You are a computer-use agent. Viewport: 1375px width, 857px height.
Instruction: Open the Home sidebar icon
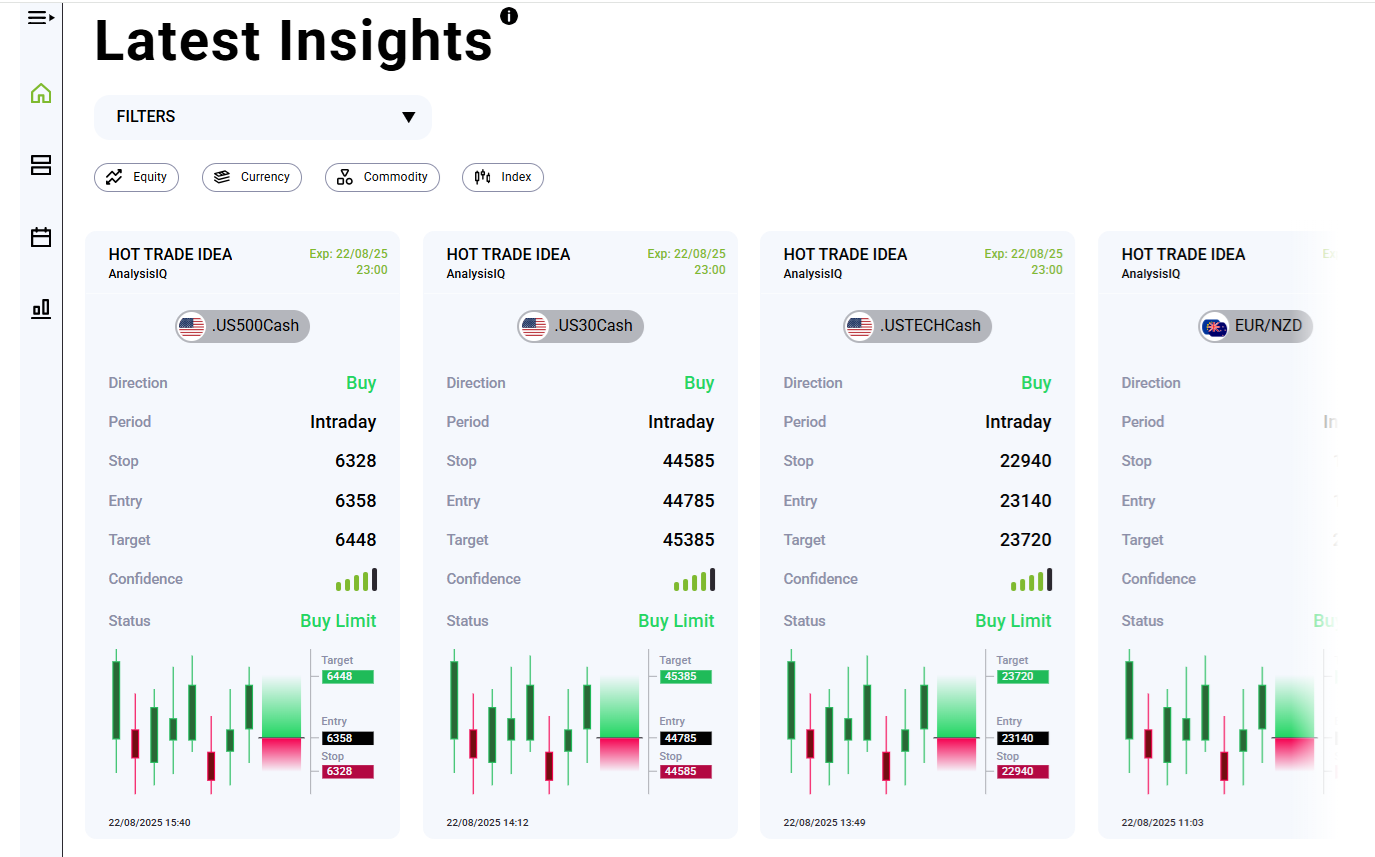pos(40,92)
